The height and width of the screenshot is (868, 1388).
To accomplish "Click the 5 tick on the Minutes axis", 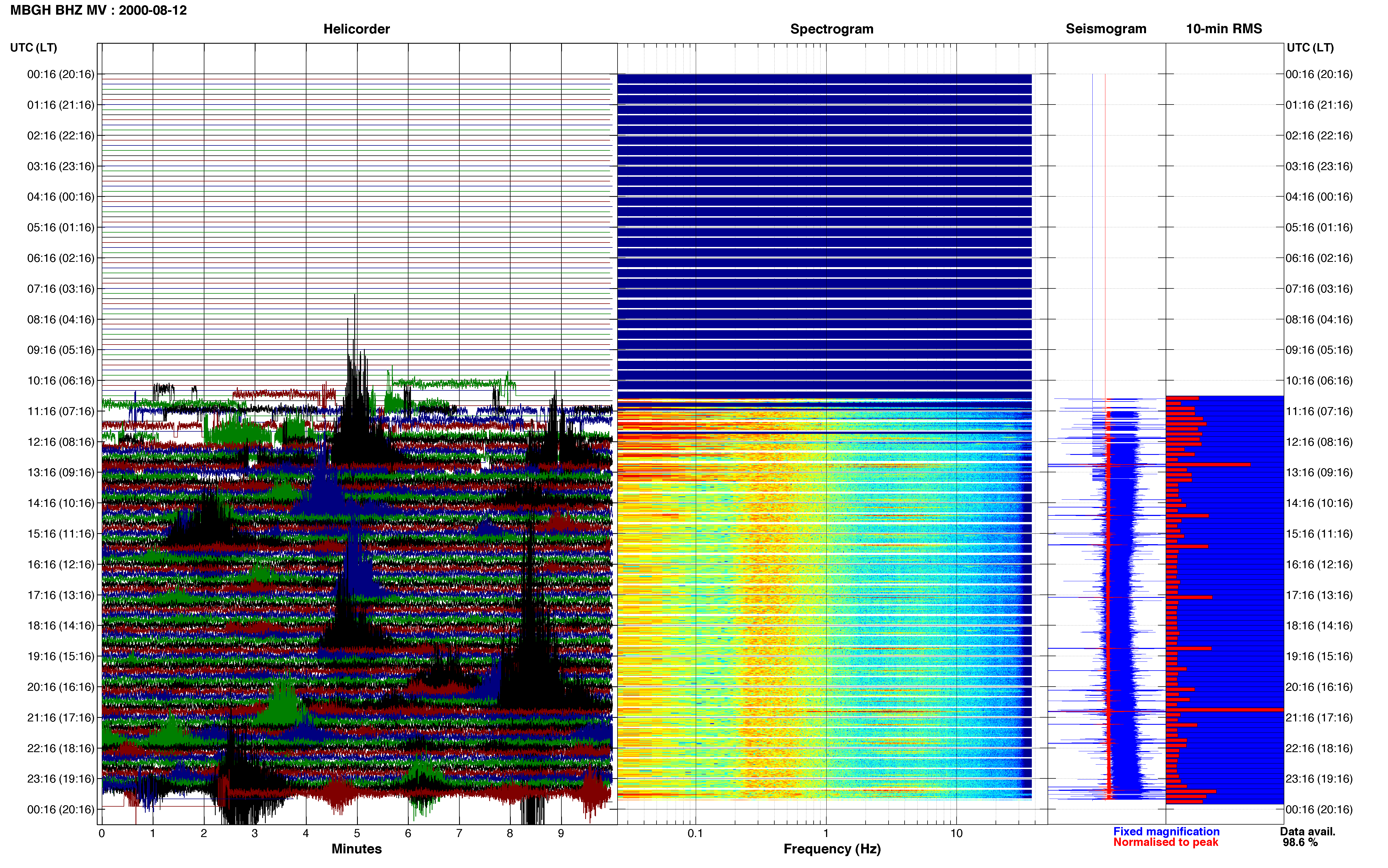I will click(x=357, y=833).
